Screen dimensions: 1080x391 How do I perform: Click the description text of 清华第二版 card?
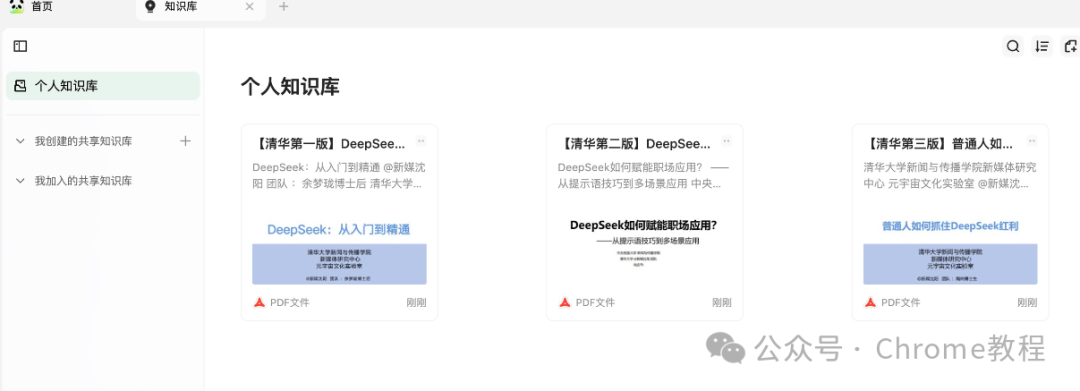click(643, 176)
